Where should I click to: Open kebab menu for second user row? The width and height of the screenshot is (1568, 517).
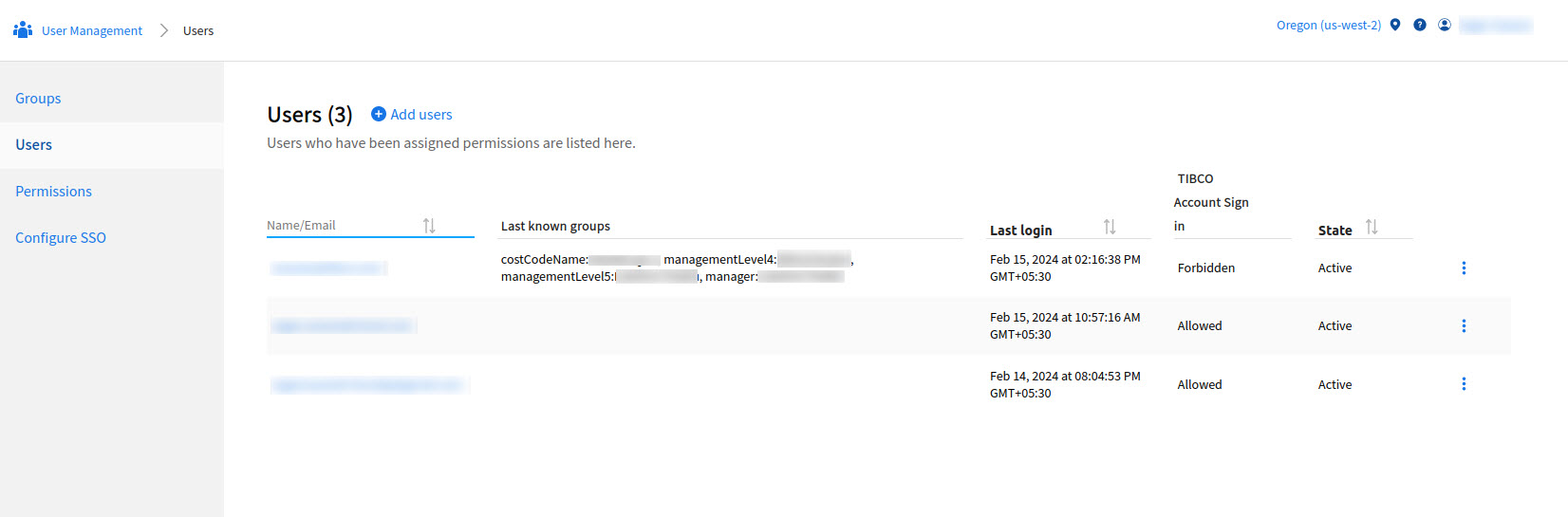pyautogui.click(x=1464, y=326)
